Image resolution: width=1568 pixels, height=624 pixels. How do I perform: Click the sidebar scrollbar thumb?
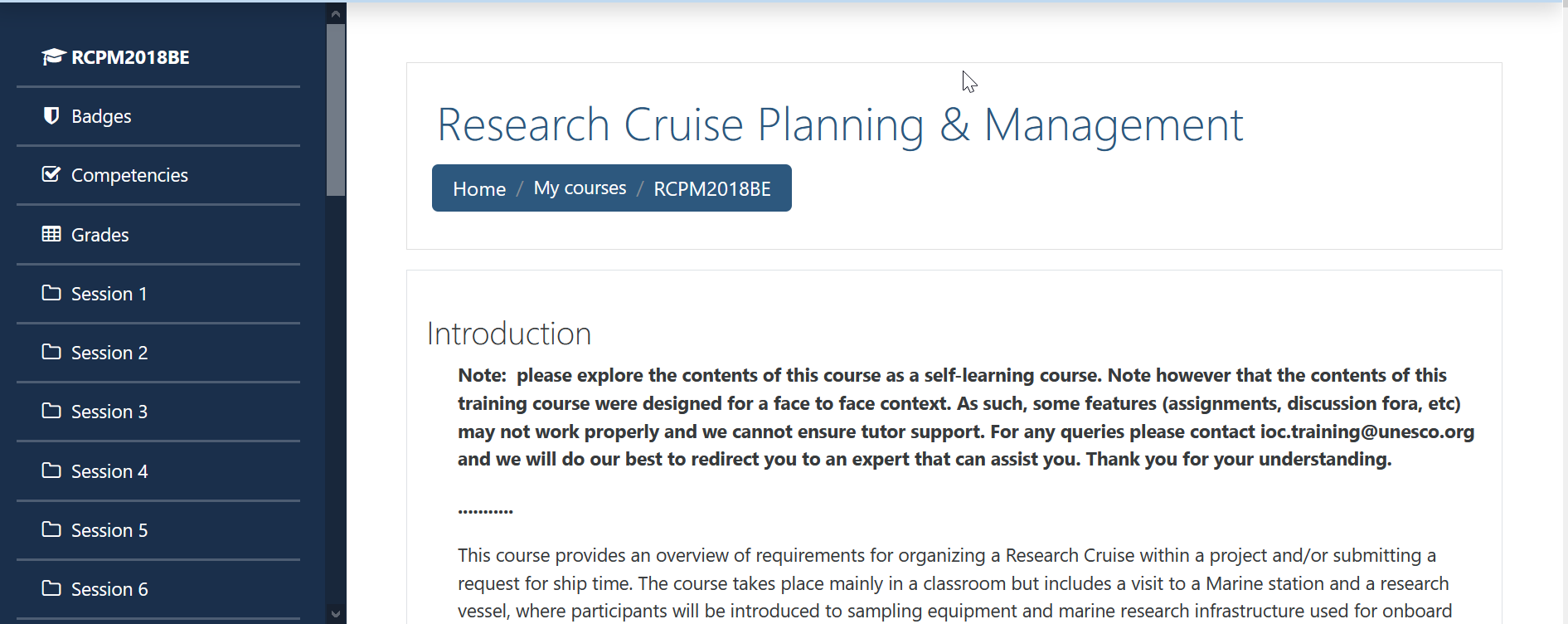click(x=336, y=110)
